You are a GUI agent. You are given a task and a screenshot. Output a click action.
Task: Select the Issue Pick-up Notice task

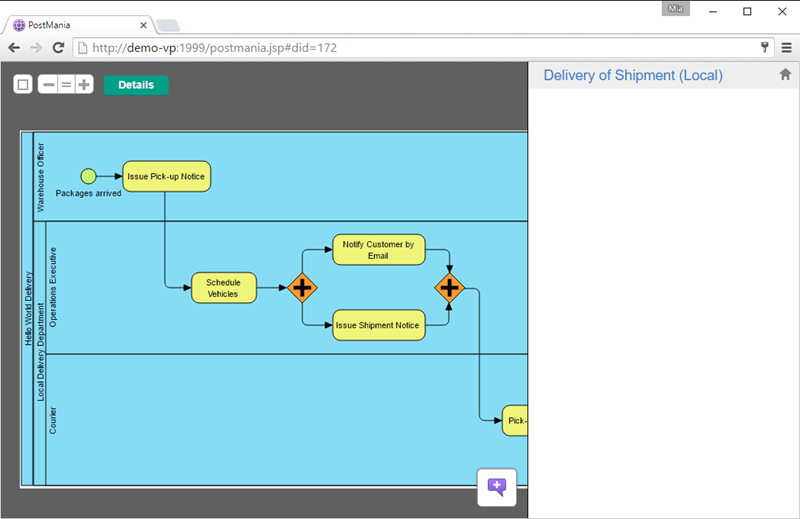[166, 176]
